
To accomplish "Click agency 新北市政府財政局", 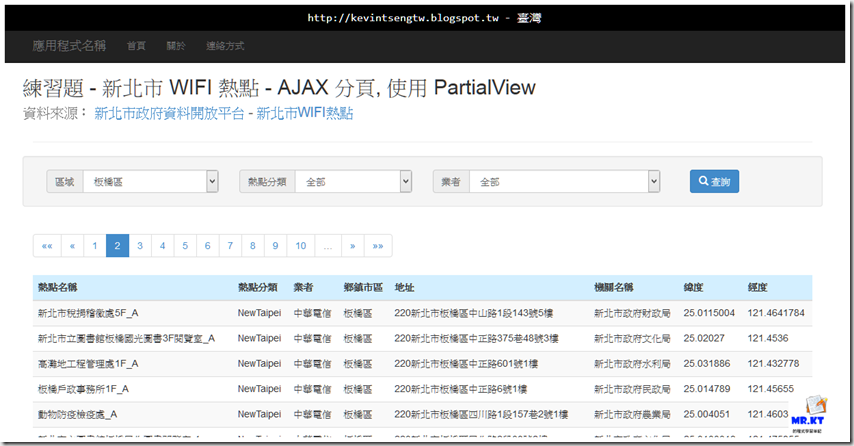I will [632, 313].
